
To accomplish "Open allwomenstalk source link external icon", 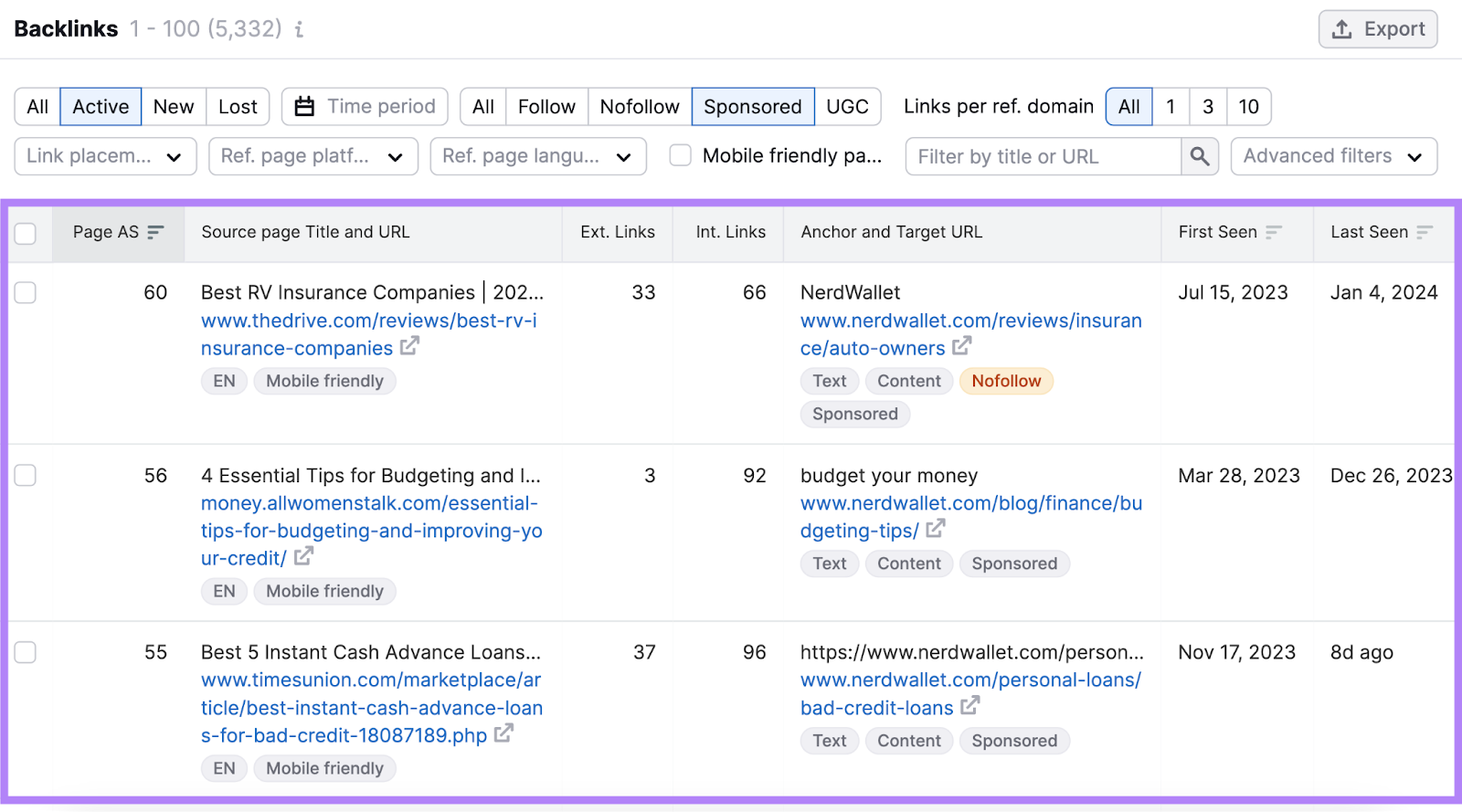I will click(303, 556).
